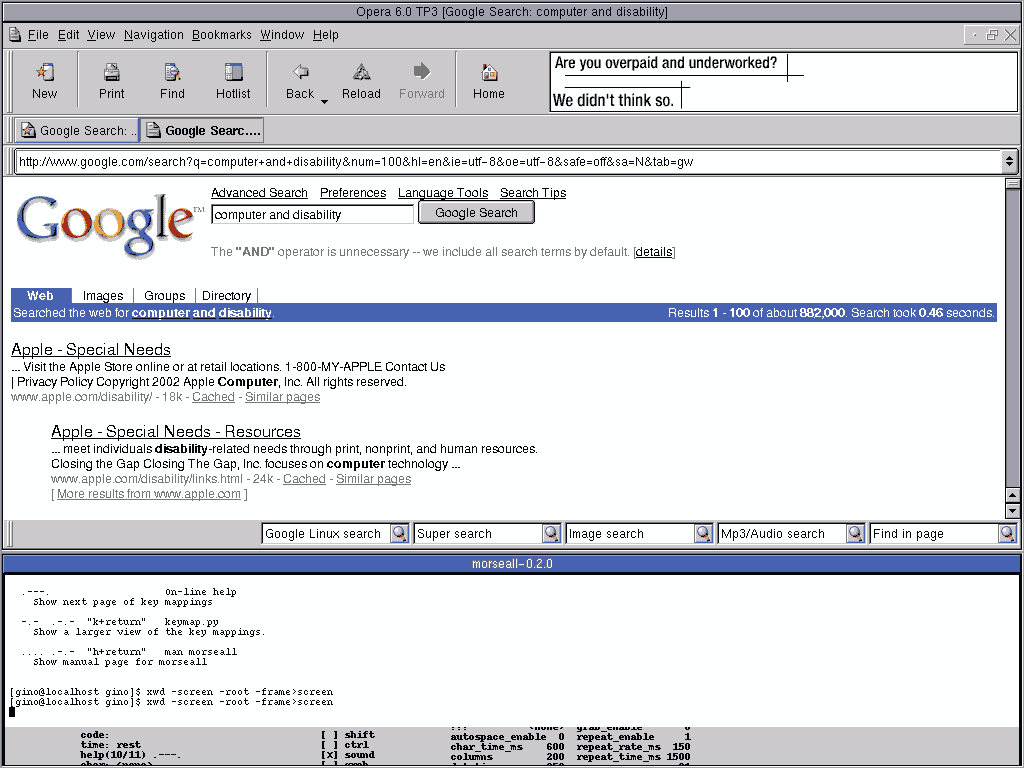
Task: Expand the Back button history dropdown arrow
Action: pos(324,102)
